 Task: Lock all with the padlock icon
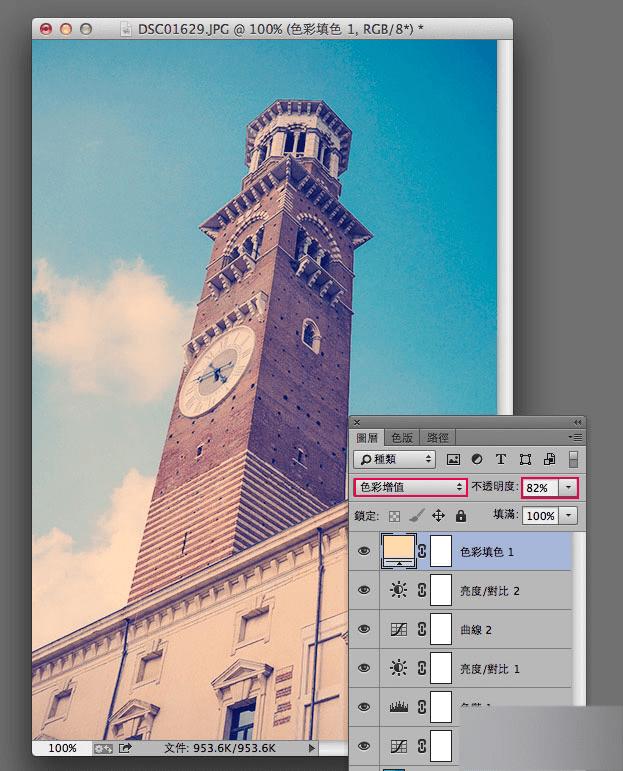(461, 516)
